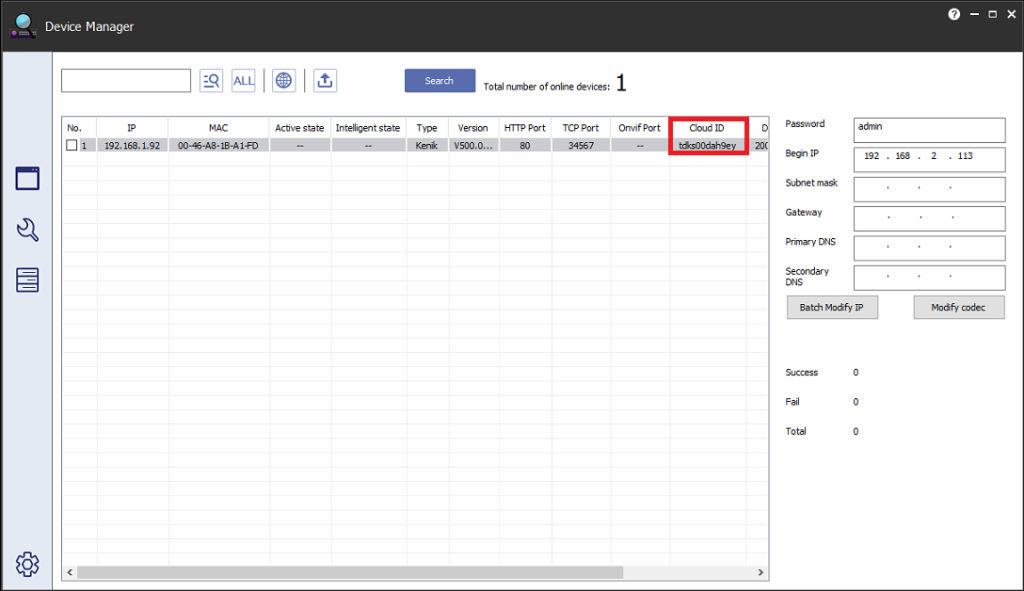Open the settings gear in sidebar
Screen dimensions: 1024x591
[27, 564]
